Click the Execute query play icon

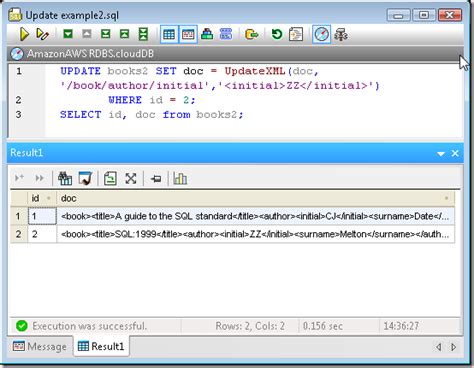[24, 34]
